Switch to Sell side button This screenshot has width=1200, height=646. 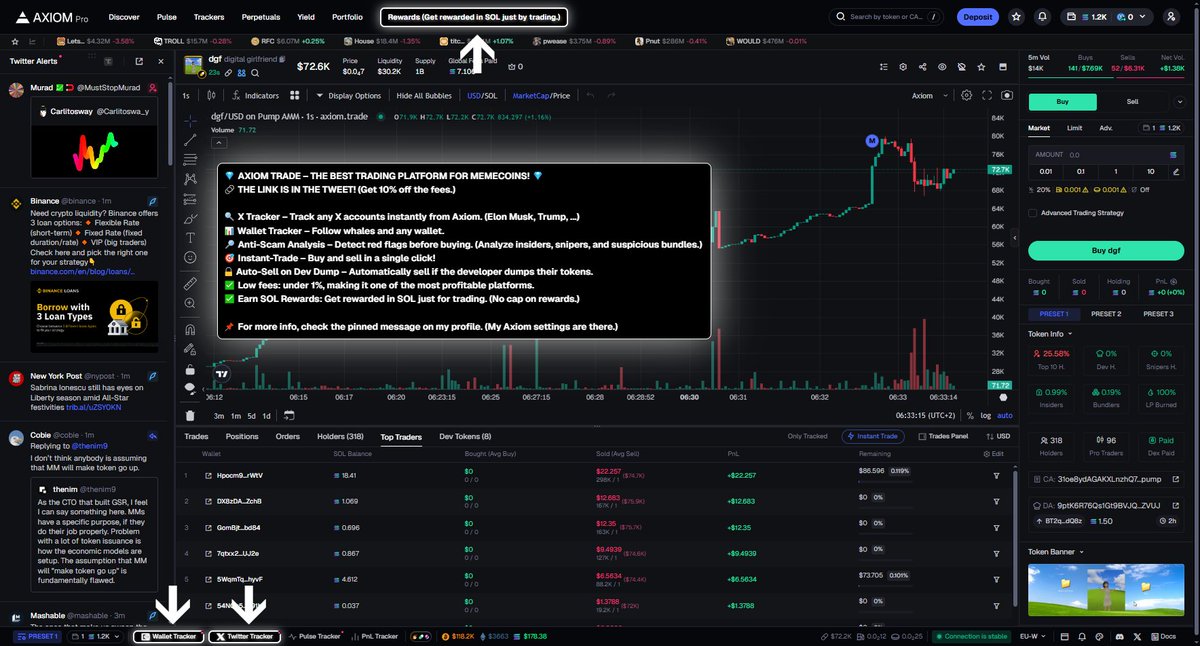point(1132,102)
